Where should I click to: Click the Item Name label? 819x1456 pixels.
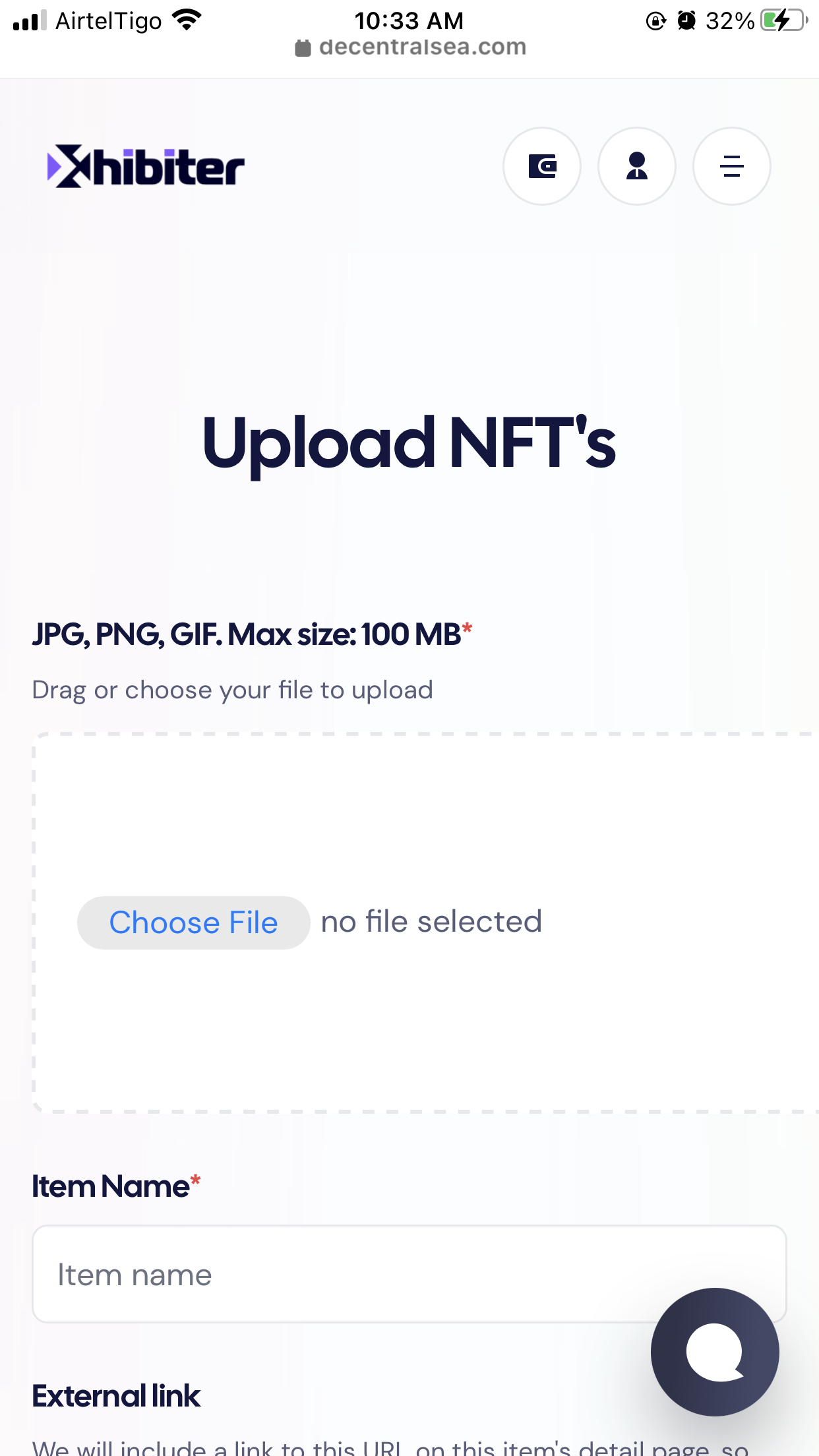pos(111,1186)
